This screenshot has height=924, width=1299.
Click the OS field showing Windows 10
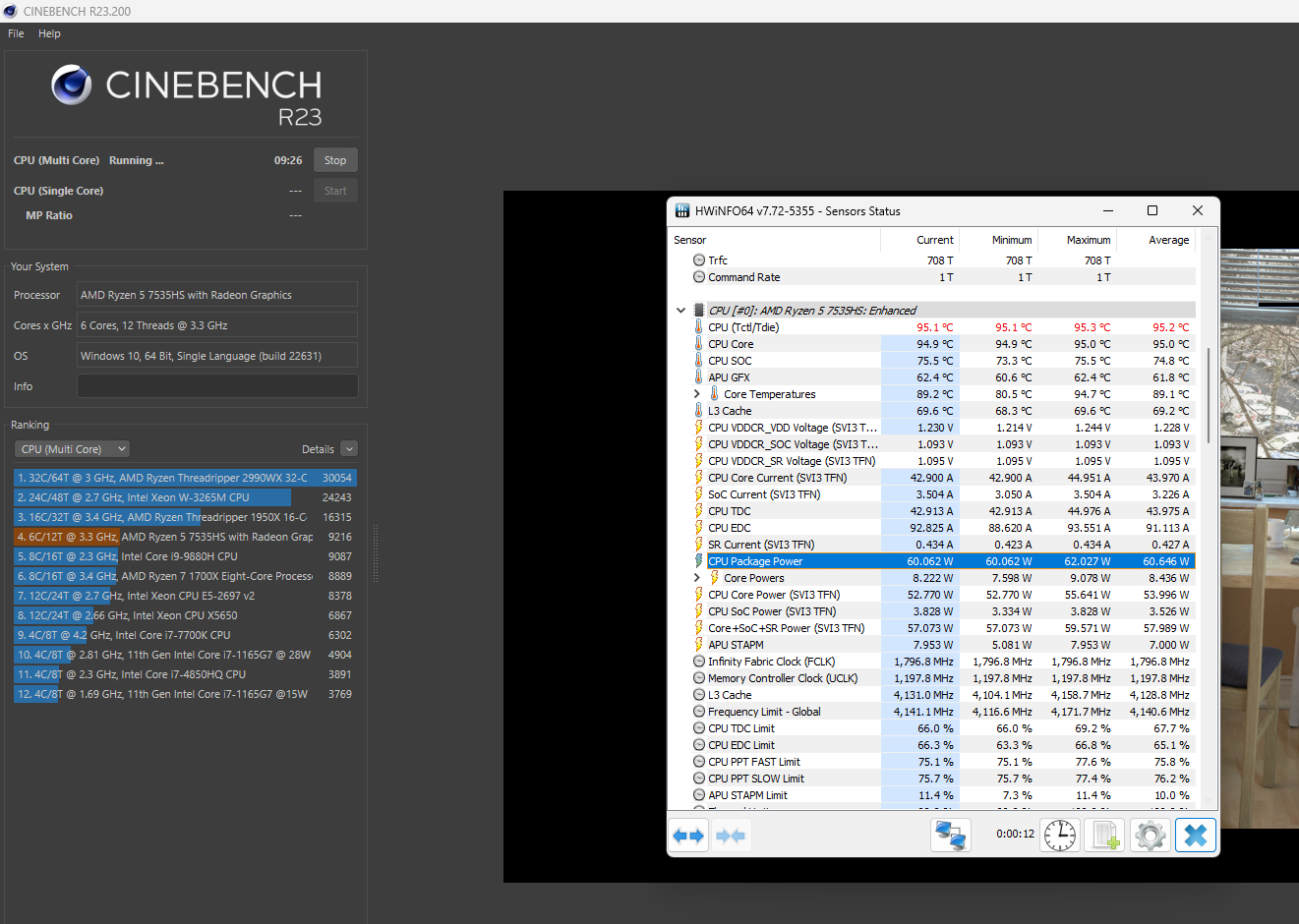click(x=217, y=356)
